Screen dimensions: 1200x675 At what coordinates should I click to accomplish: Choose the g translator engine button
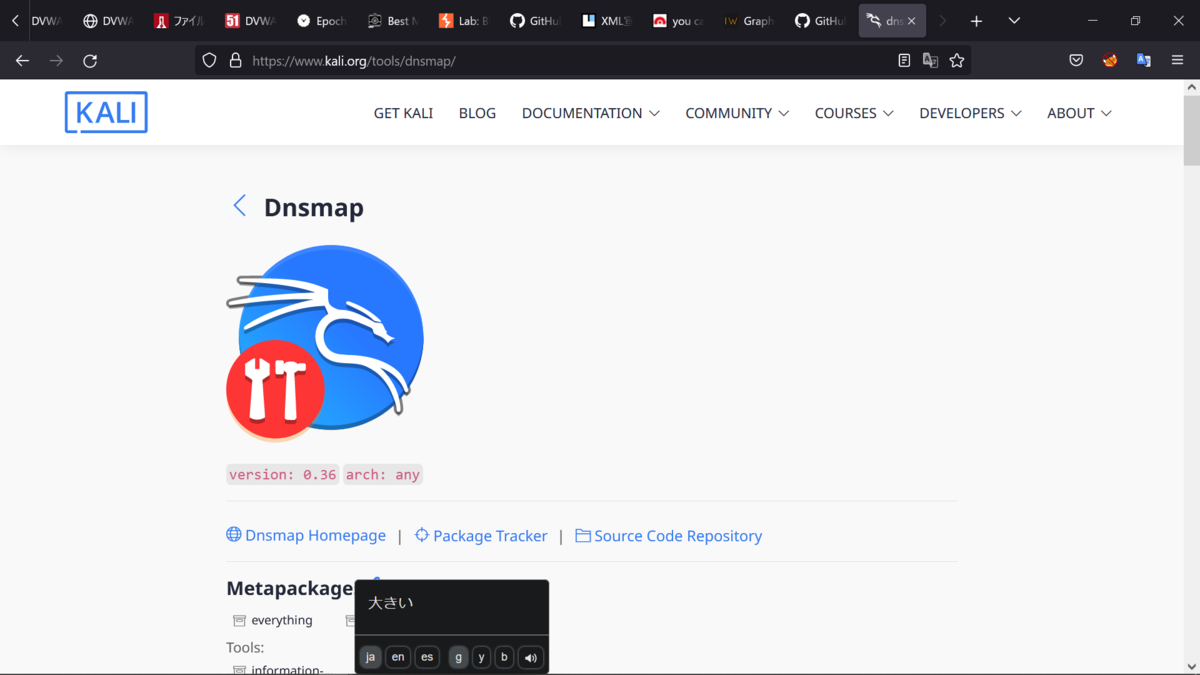458,657
